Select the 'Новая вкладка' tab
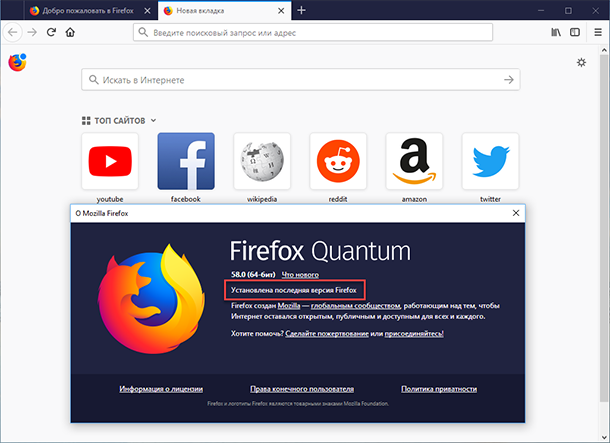 [x=224, y=11]
